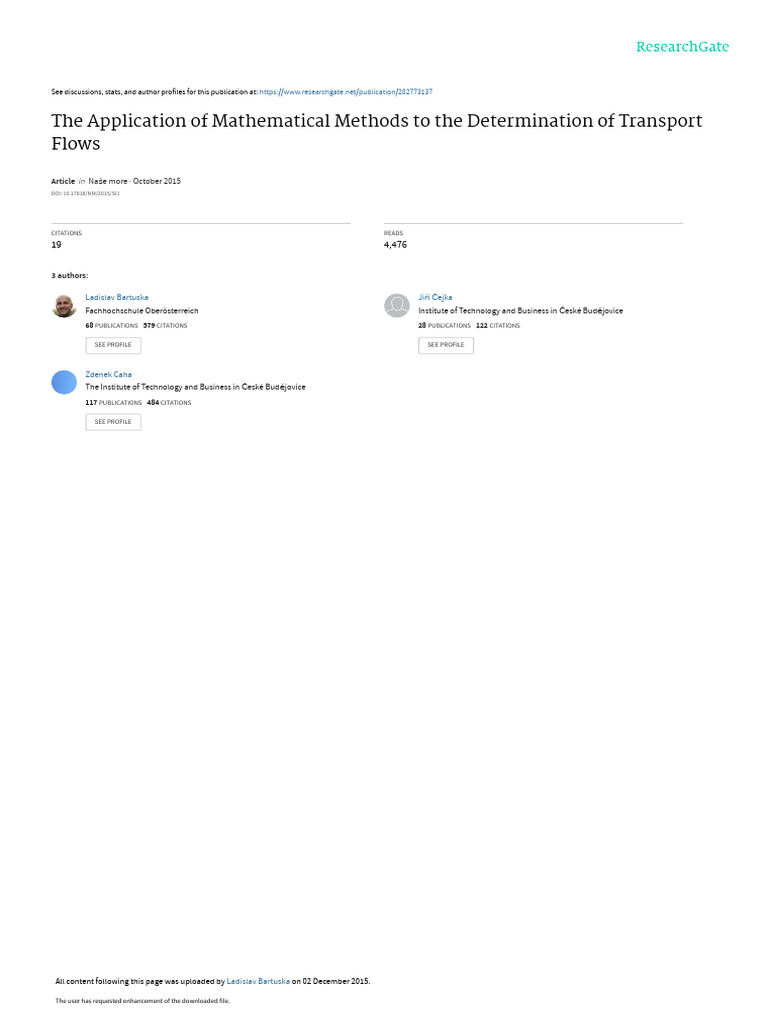Click Jiří Cejka's gray placeholder avatar
Screen dimensions: 768x1024
pos(396,306)
